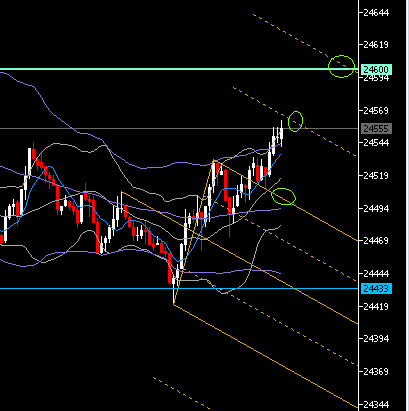Select the gray 24555 current price label
The height and width of the screenshot is (411, 409).
tap(376, 128)
